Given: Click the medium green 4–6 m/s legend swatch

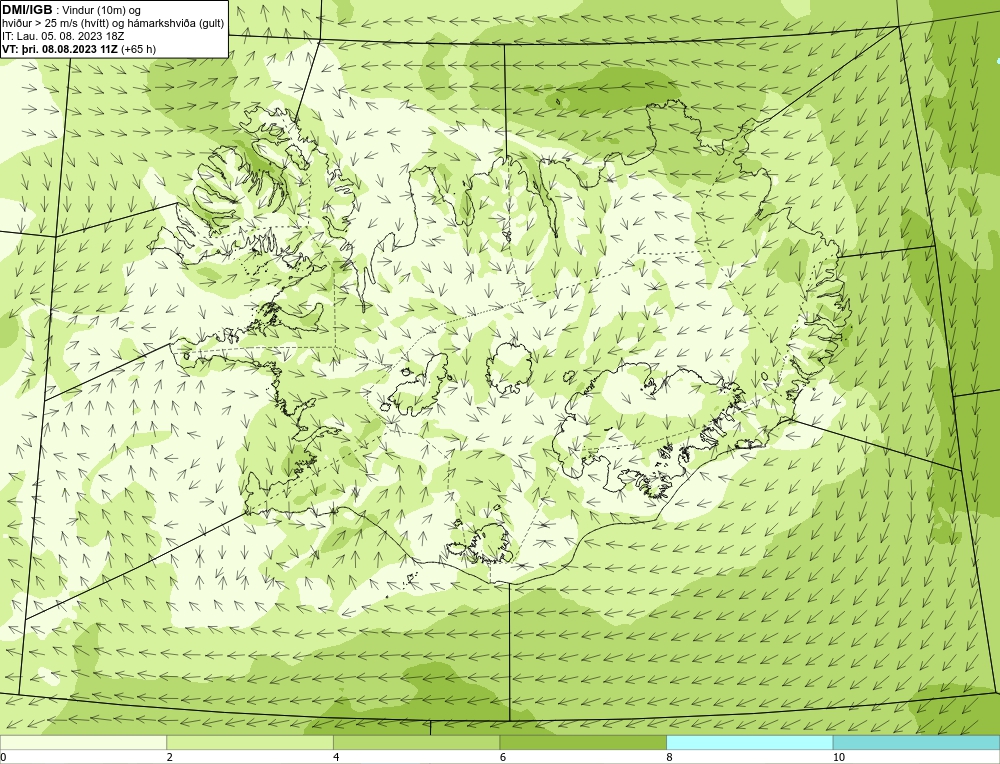Looking at the screenshot, I should click(416, 742).
